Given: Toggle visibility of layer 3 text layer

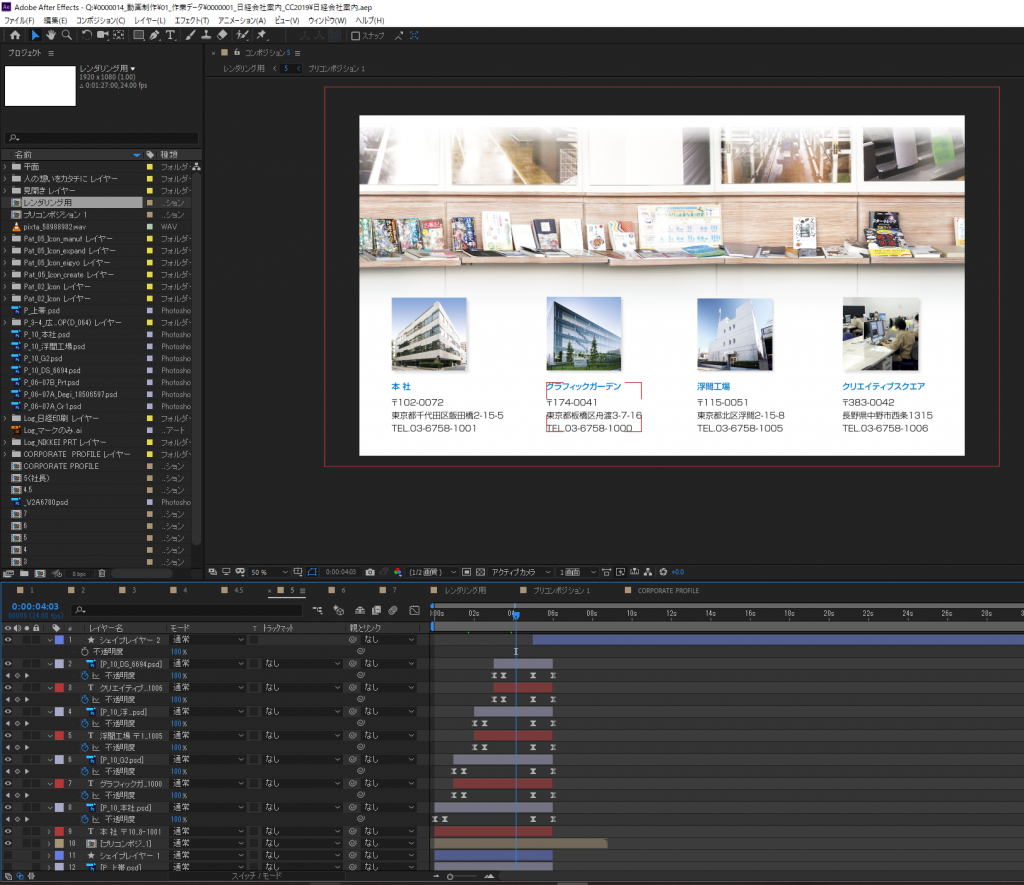Looking at the screenshot, I should pyautogui.click(x=8, y=688).
